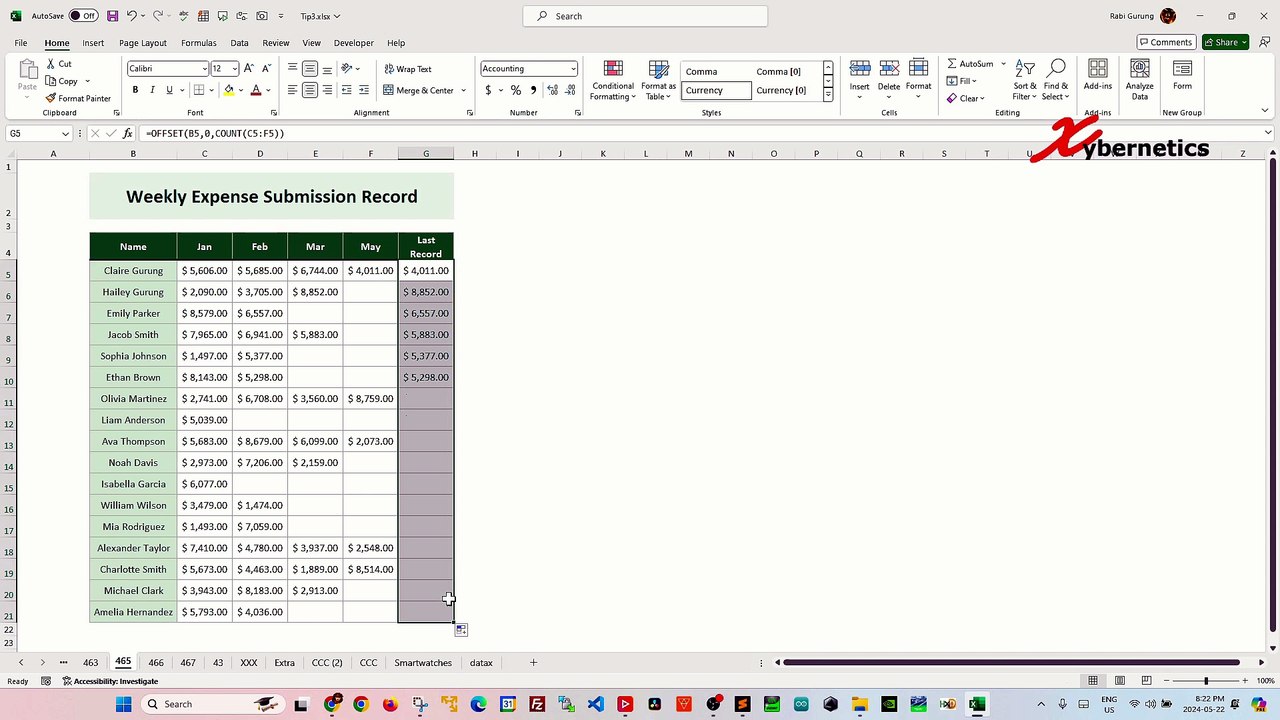Click Excel icon in taskbar

click(977, 704)
